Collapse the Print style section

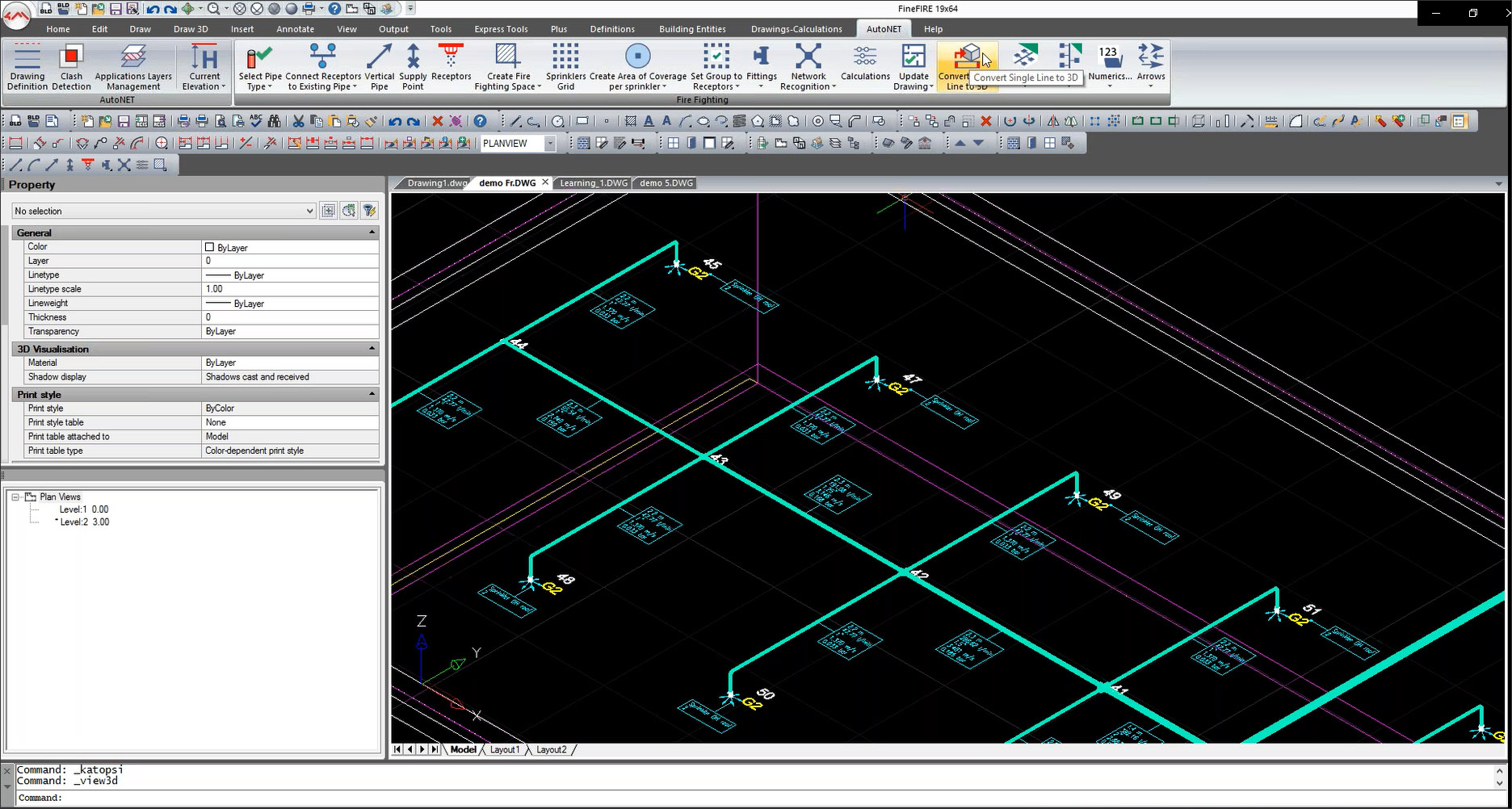tap(372, 394)
